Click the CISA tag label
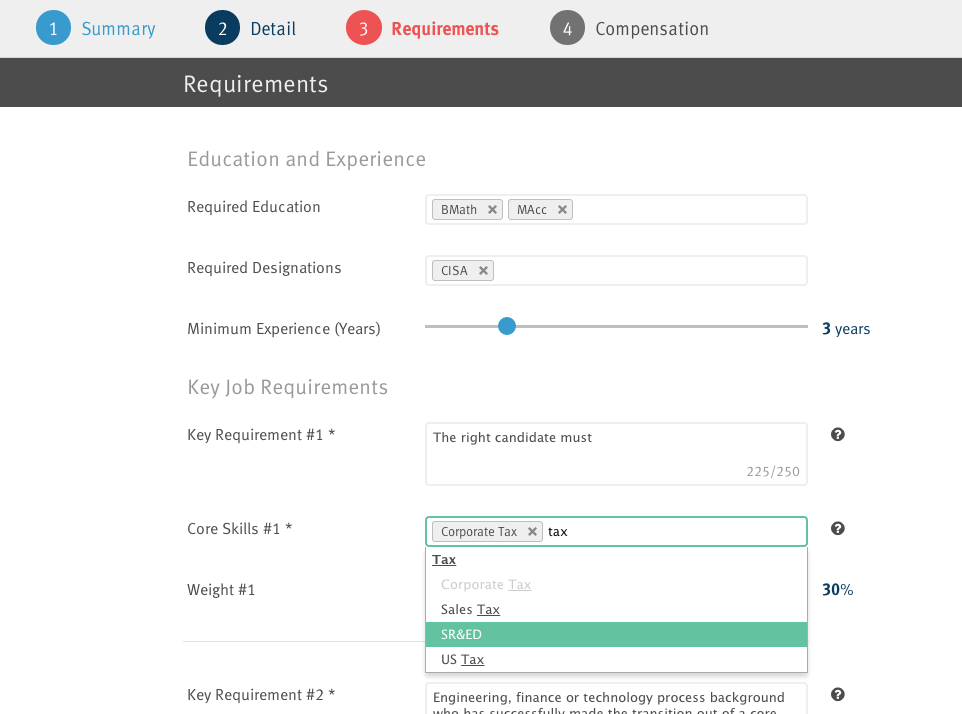The image size is (962, 714). click(x=454, y=271)
